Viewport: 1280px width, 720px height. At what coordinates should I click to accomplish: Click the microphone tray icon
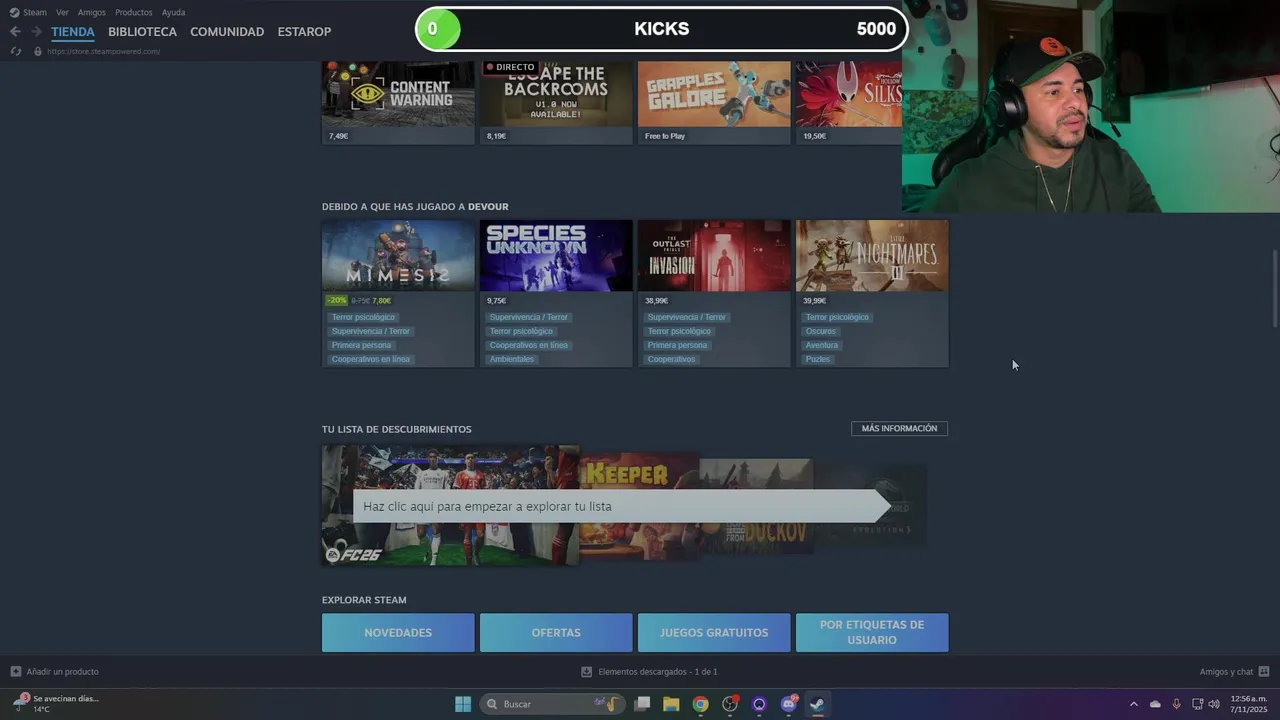point(1176,704)
